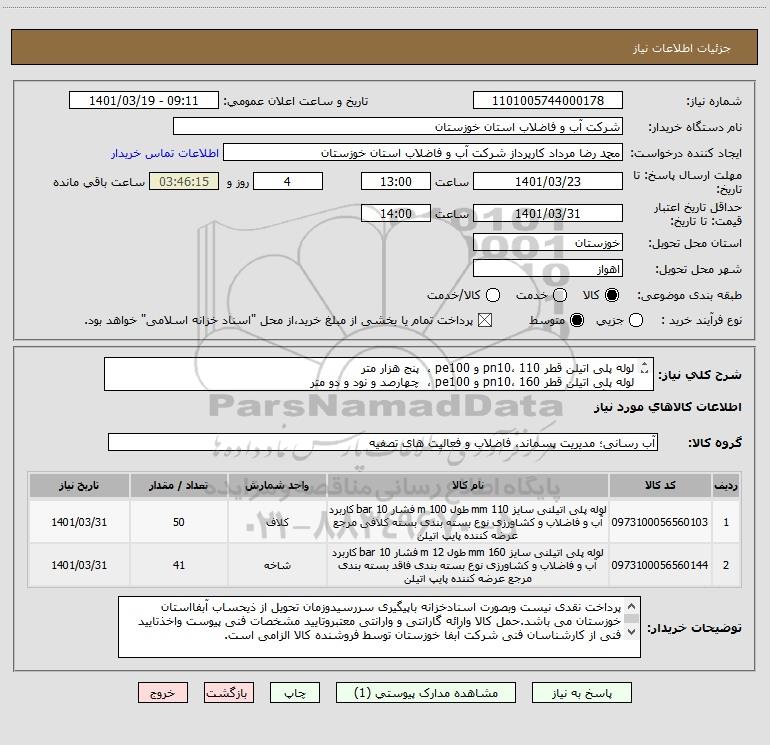Toggle the Islamic treasury payment checkbox
The image size is (770, 745).
pos(485,321)
